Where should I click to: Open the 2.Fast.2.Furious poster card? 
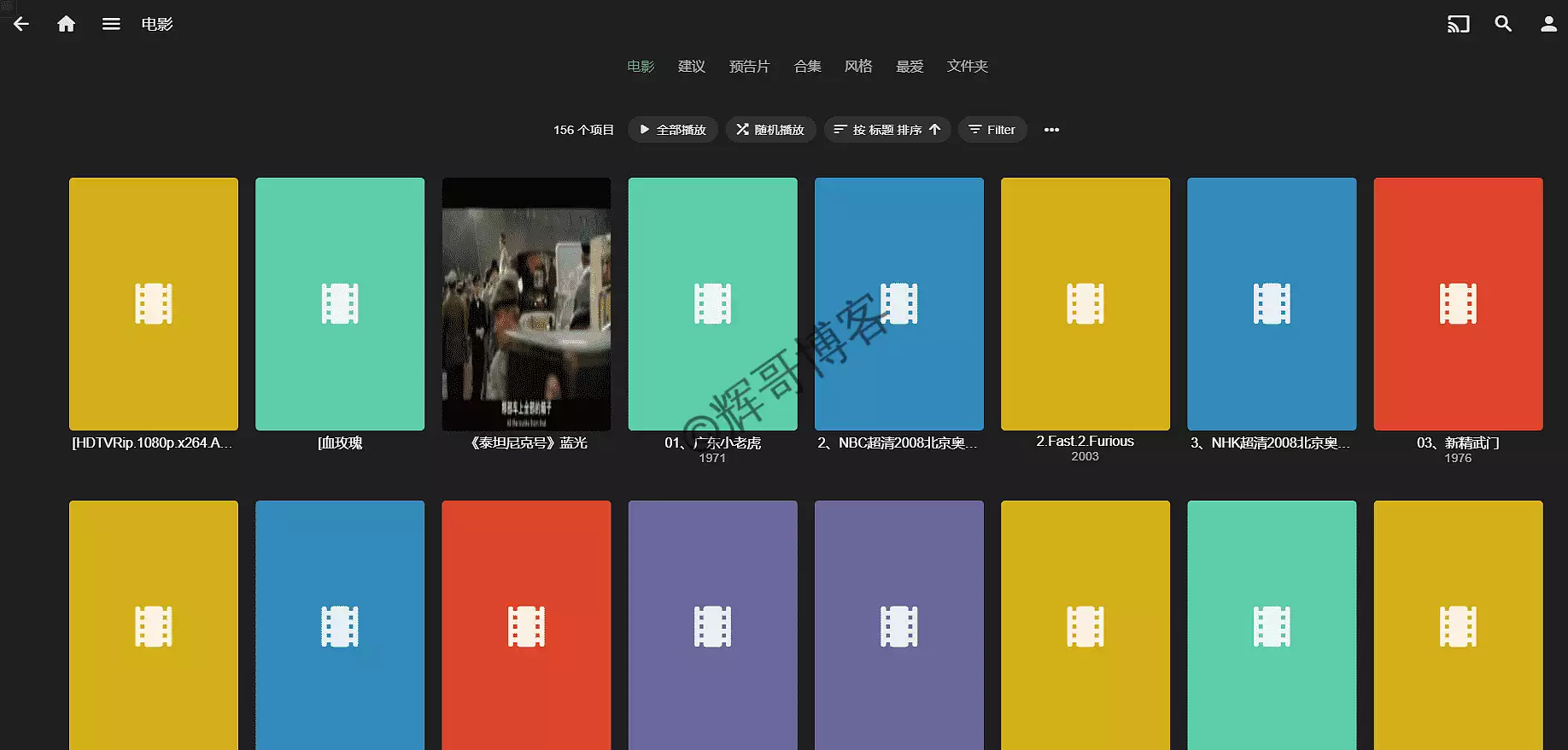1085,304
